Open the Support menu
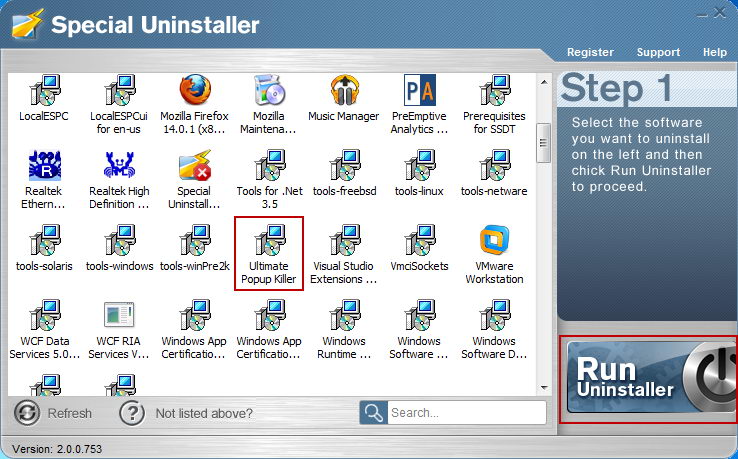Viewport: 738px width, 459px height. pyautogui.click(x=658, y=52)
